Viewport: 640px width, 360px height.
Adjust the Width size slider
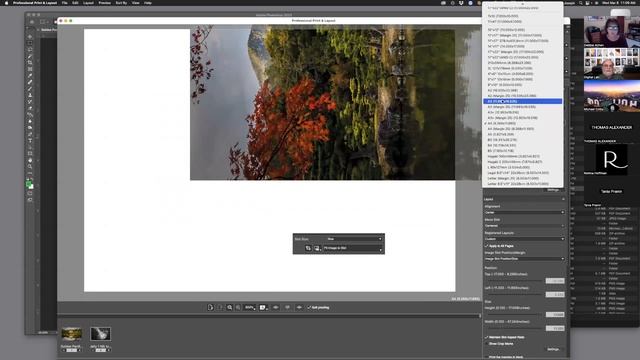click(515, 328)
